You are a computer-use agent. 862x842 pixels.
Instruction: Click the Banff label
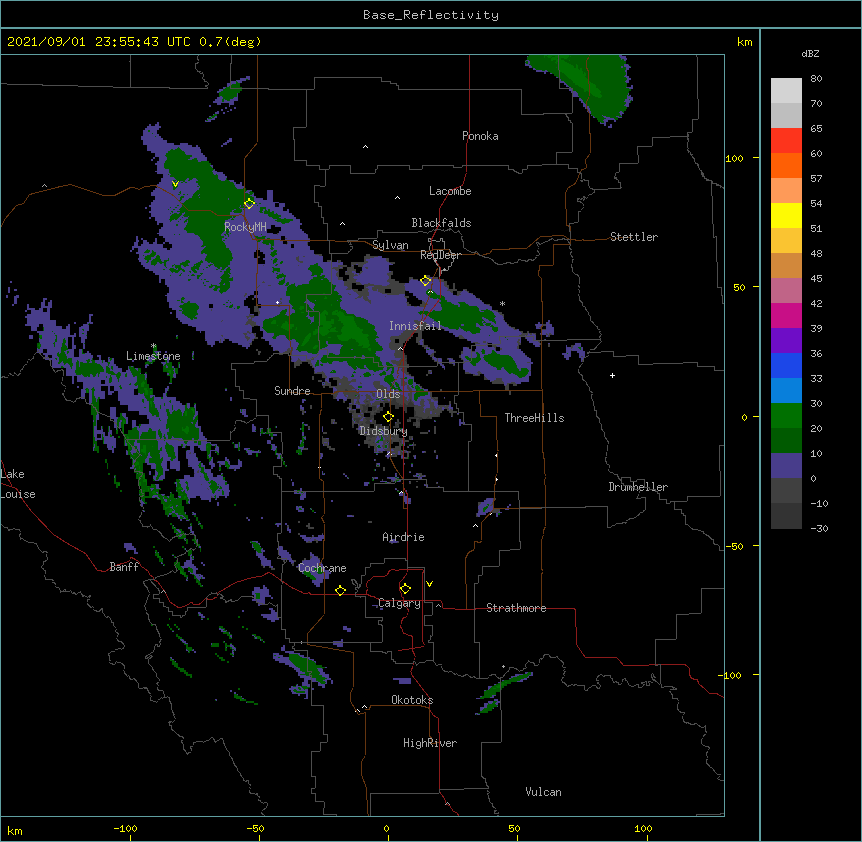[124, 567]
